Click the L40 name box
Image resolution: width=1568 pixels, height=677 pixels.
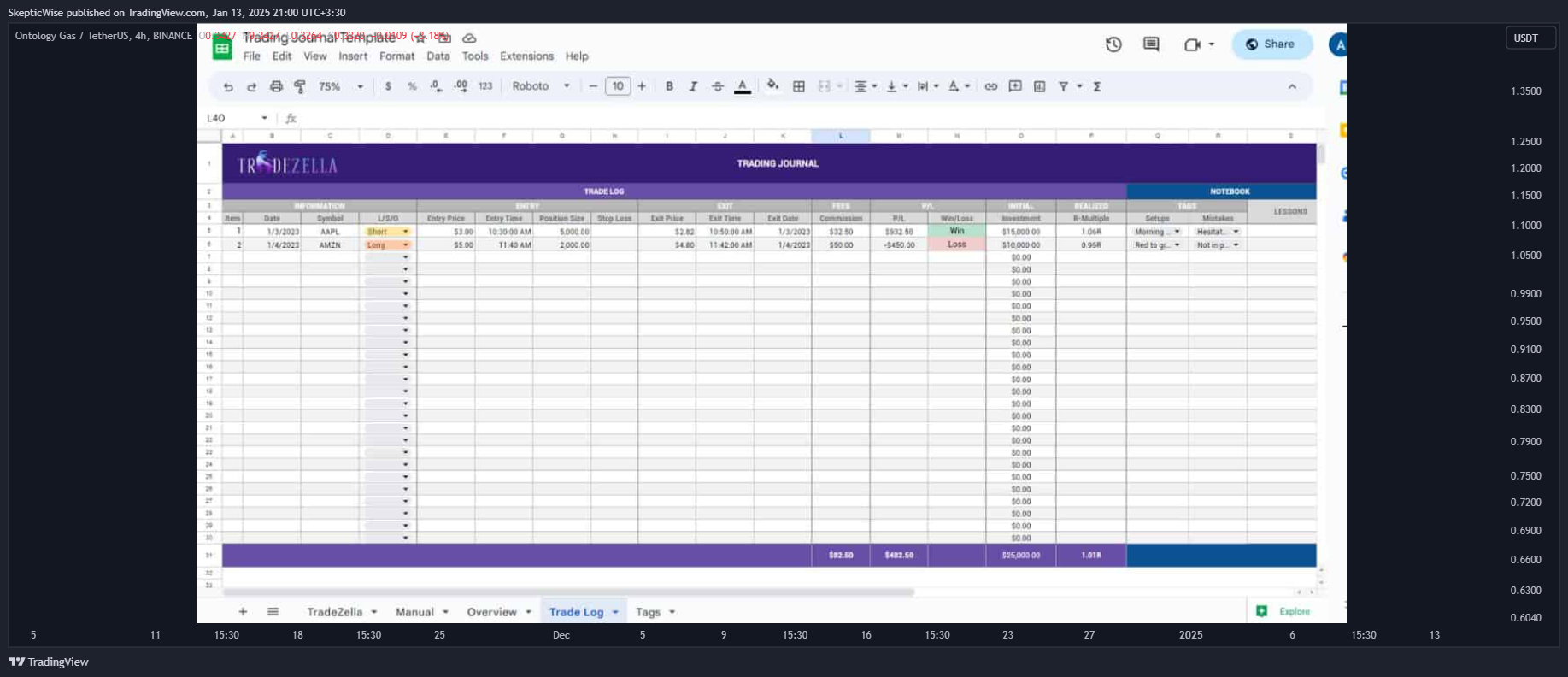point(236,118)
